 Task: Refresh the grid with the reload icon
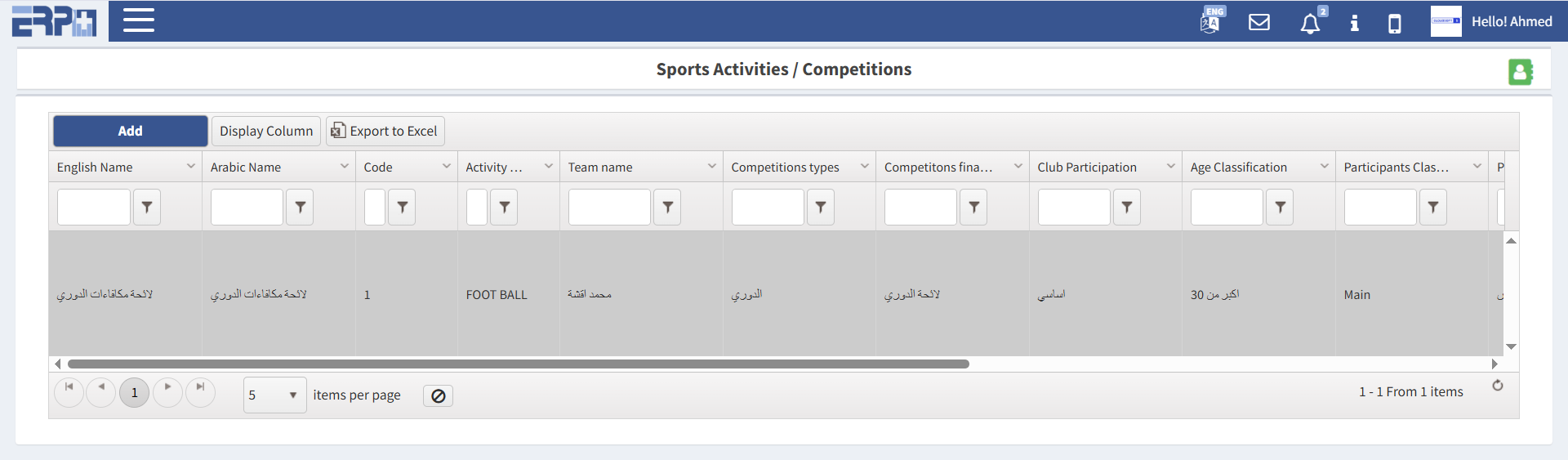(x=1498, y=386)
